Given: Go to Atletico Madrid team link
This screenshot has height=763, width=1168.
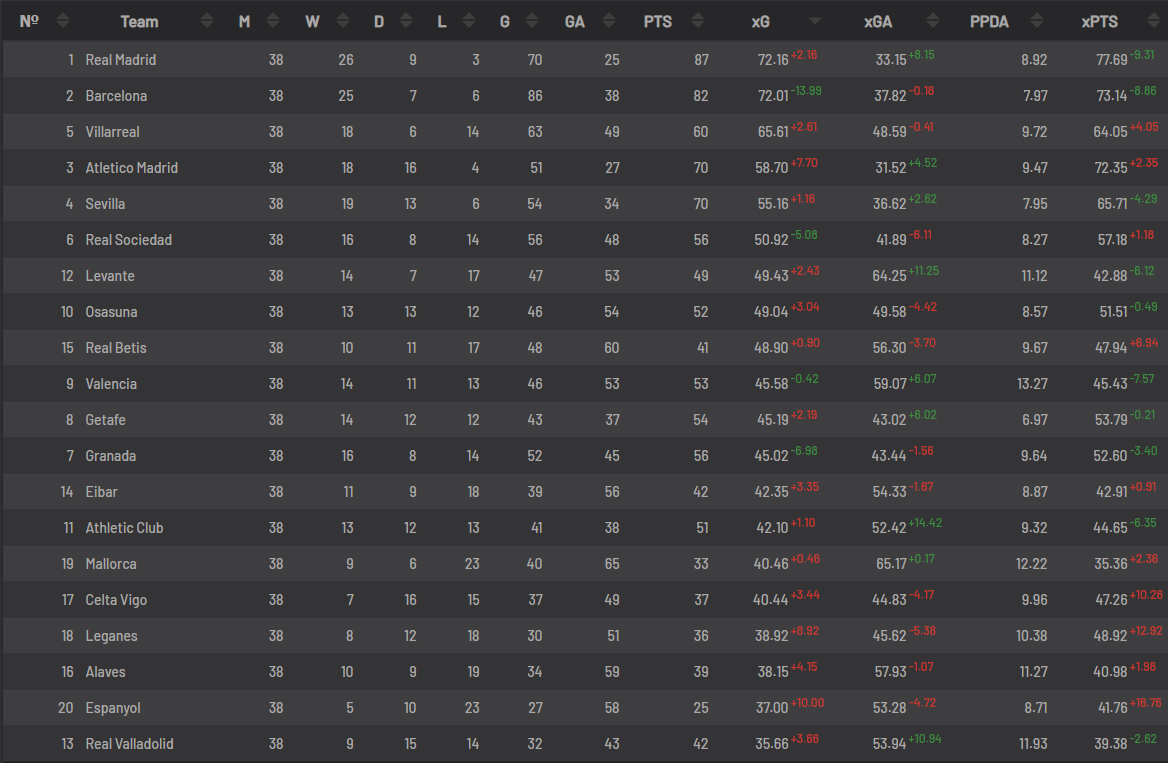Looking at the screenshot, I should point(131,168).
